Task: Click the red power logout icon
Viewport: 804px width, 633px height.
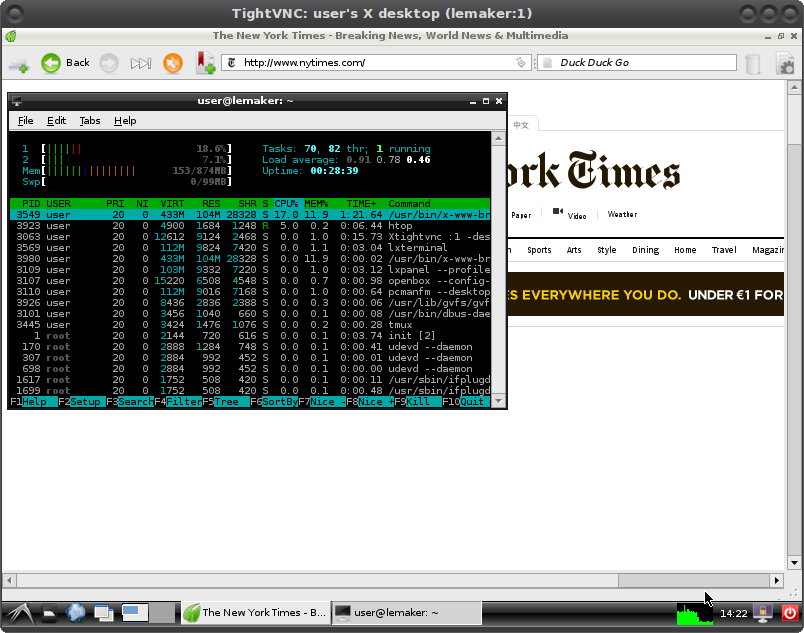Action: 790,613
